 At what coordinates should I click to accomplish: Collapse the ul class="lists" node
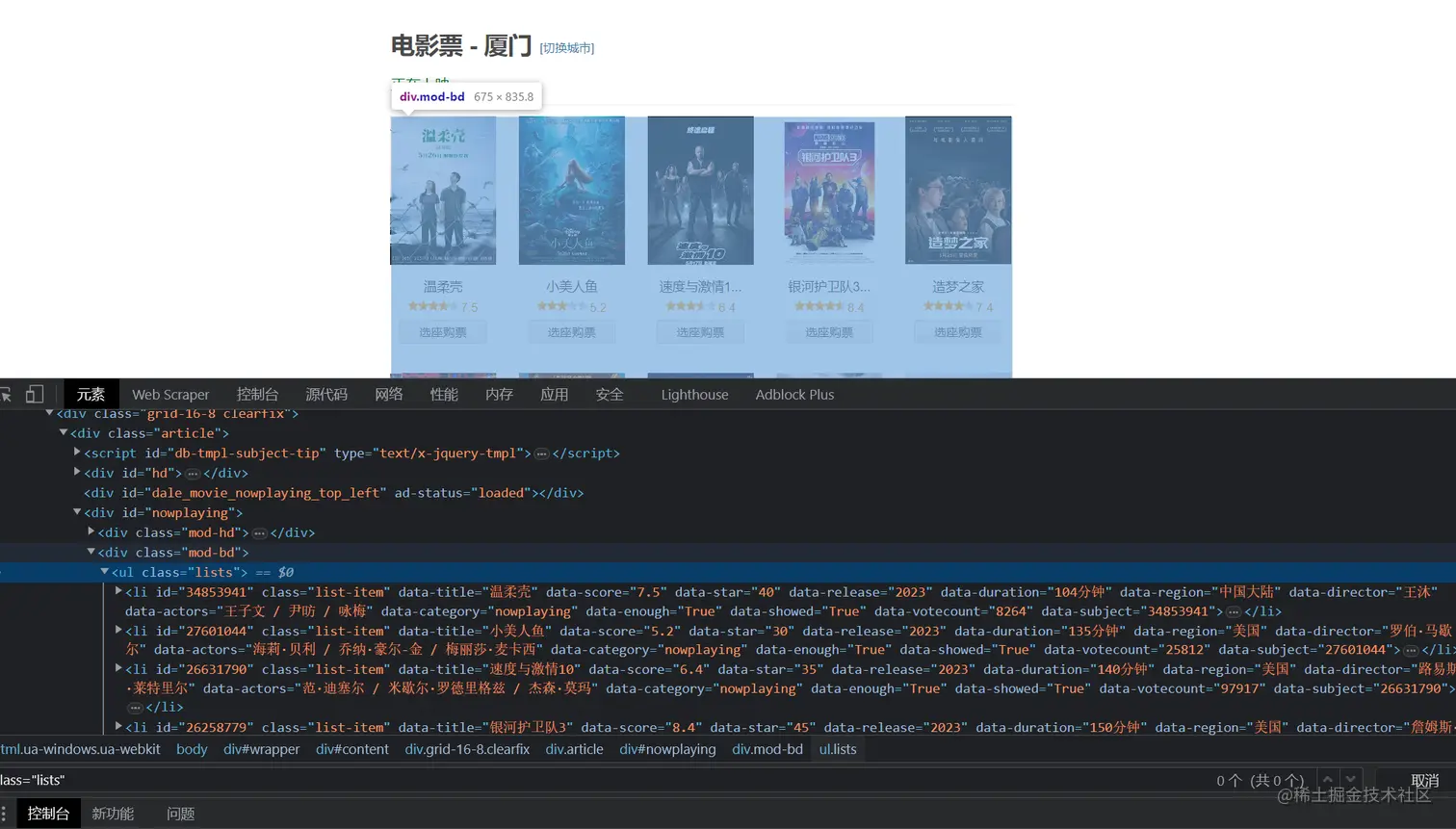(105, 571)
